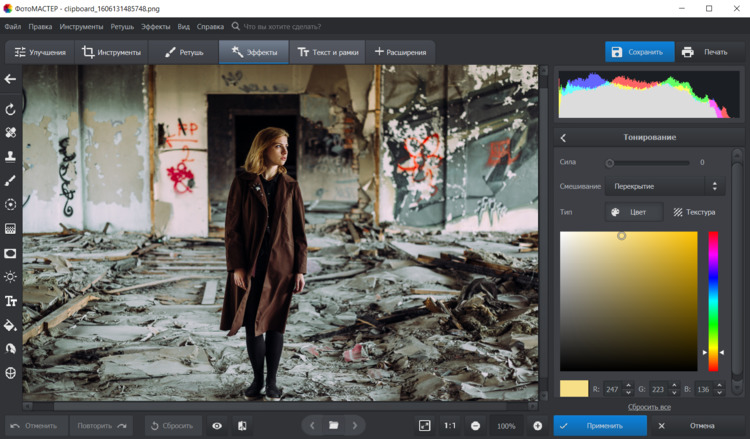
Task: Click the printer icon
Action: click(688, 52)
